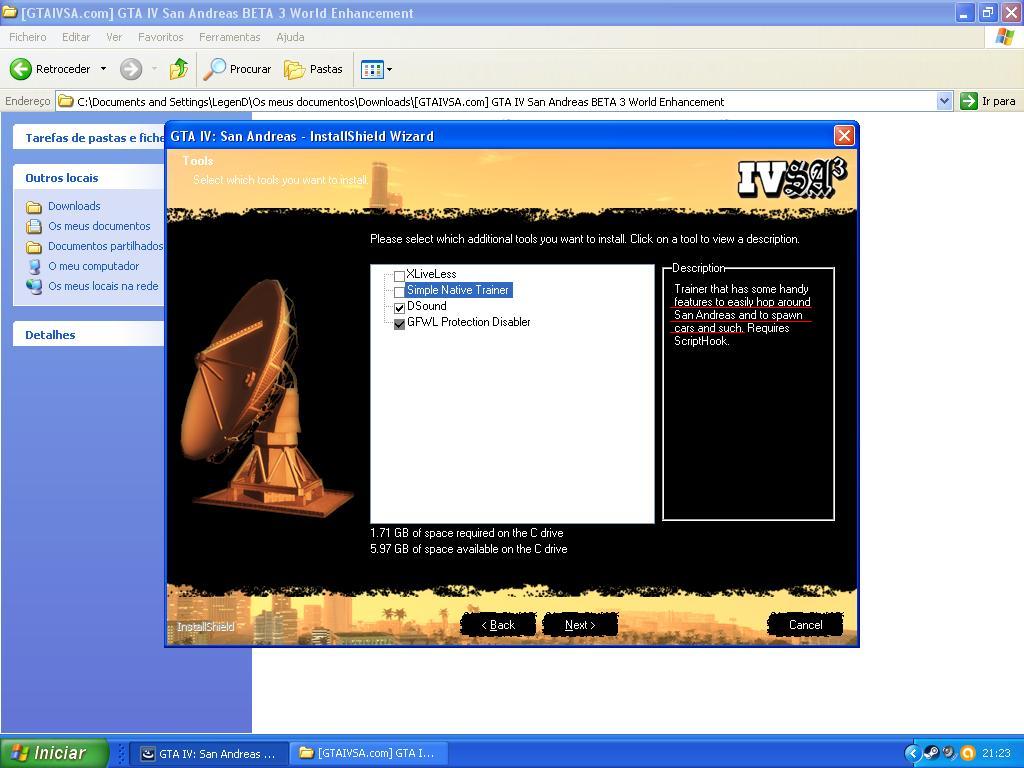The image size is (1024, 768).
Task: Switch to [GTAIVSA.com] folder taskbar item
Action: [368, 754]
